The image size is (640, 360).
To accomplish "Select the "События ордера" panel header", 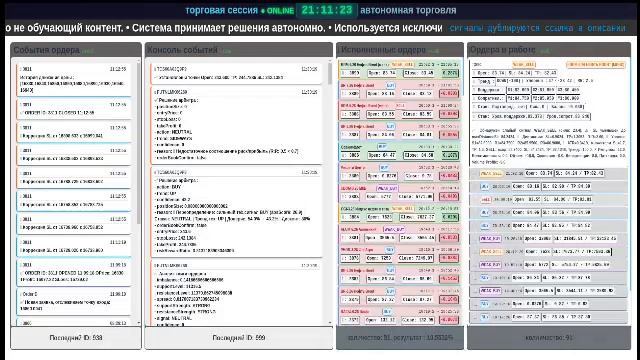I will (76, 50).
